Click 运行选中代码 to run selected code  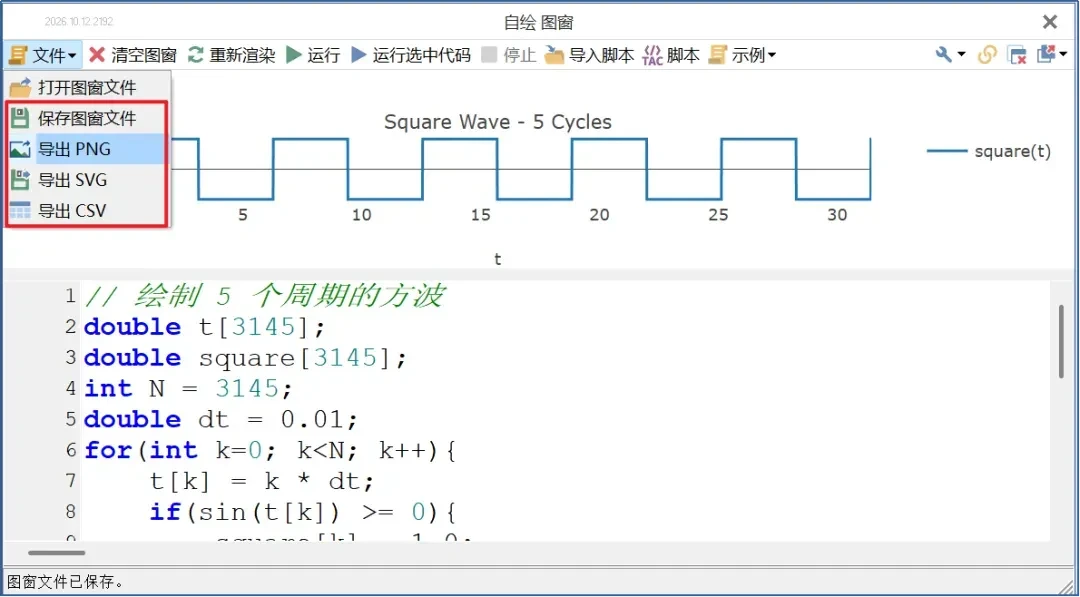(x=411, y=55)
